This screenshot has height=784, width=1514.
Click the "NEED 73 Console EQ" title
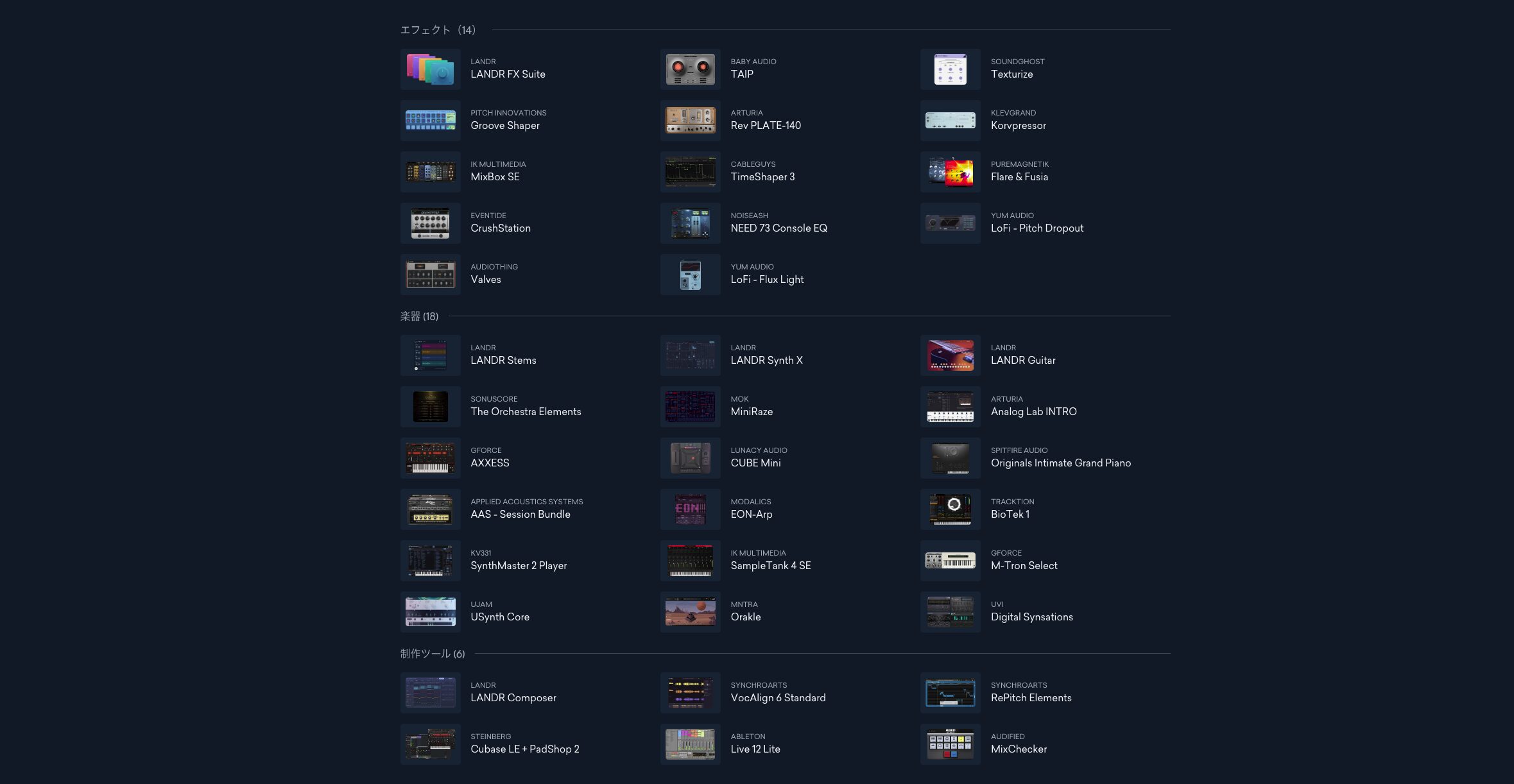(x=779, y=228)
